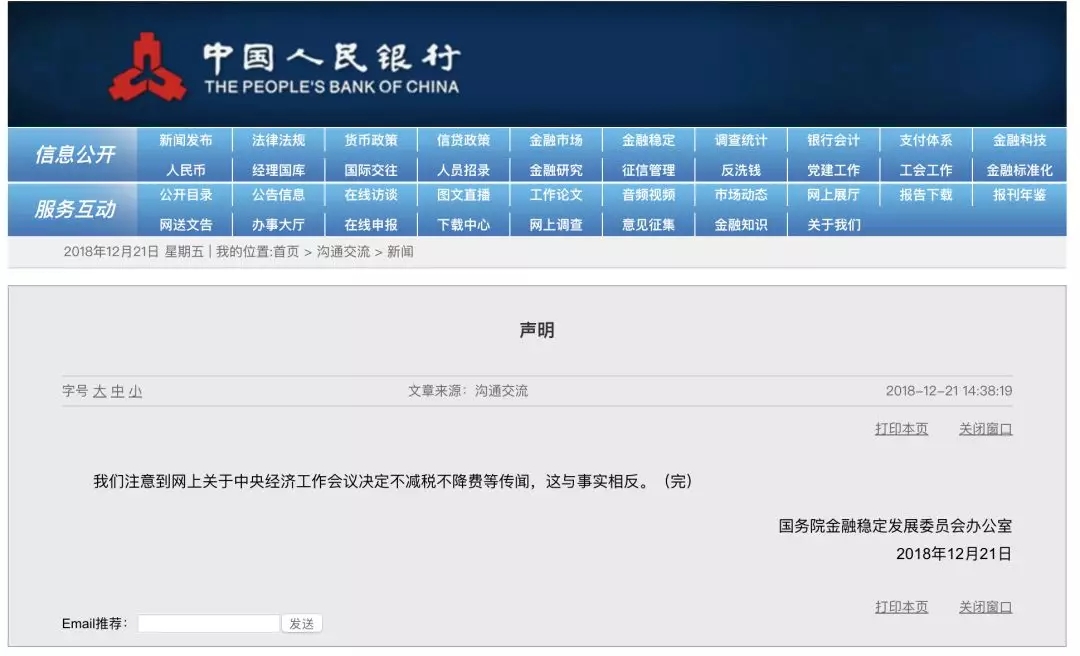
Task: Select 在线申报 menu item
Action: (x=371, y=225)
